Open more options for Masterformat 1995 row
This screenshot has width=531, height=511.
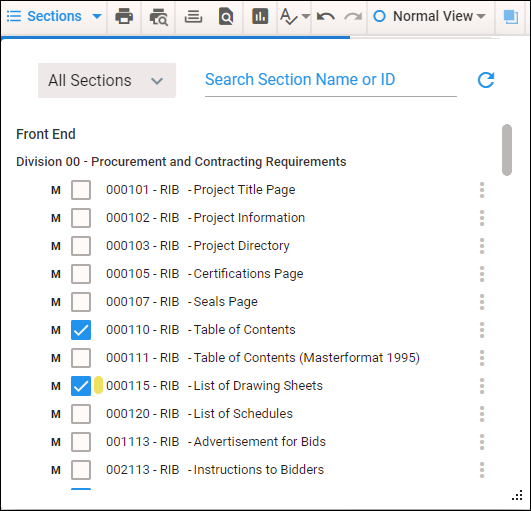pyautogui.click(x=482, y=358)
